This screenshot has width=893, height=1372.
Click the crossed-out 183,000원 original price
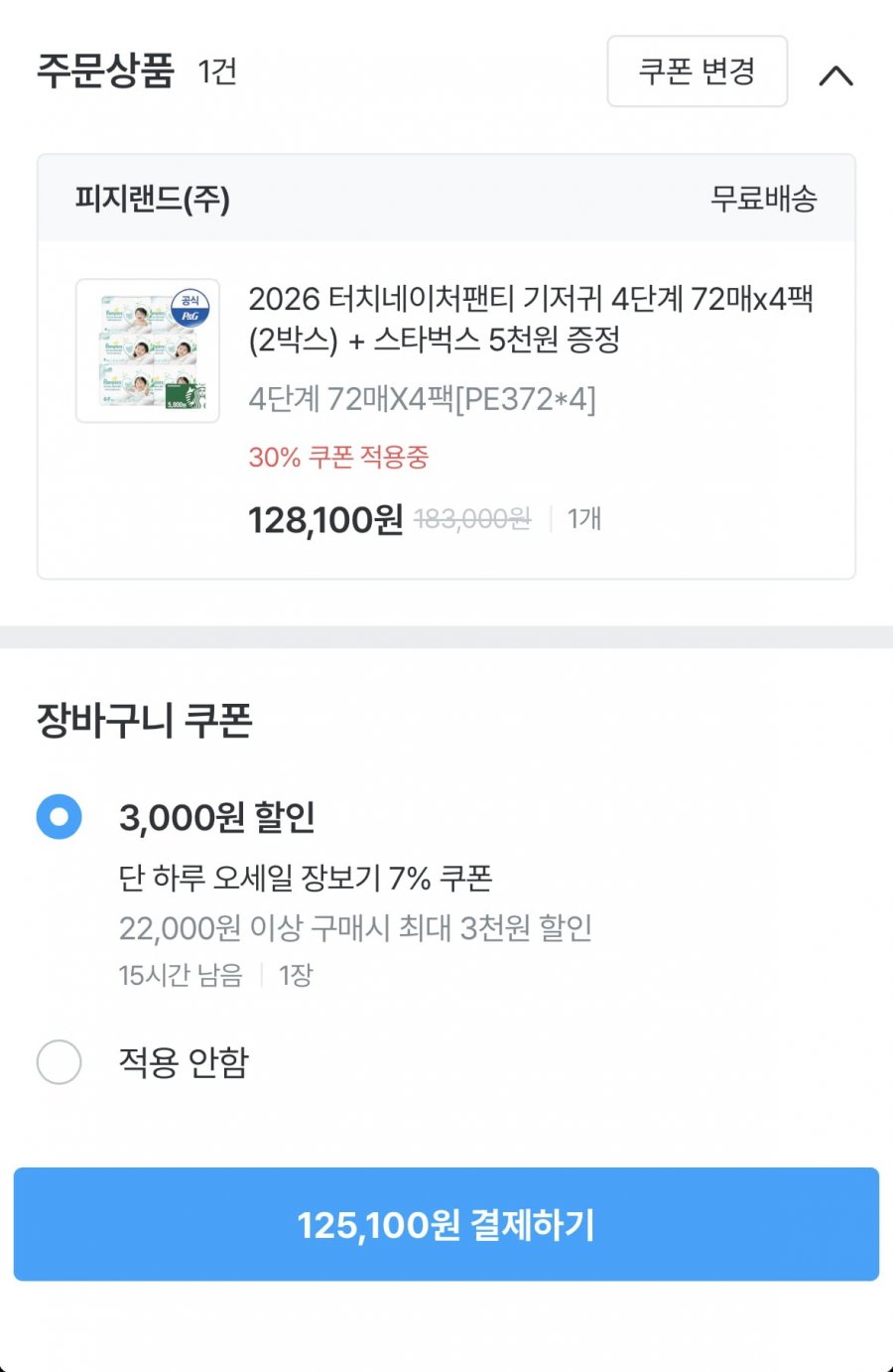[x=472, y=519]
